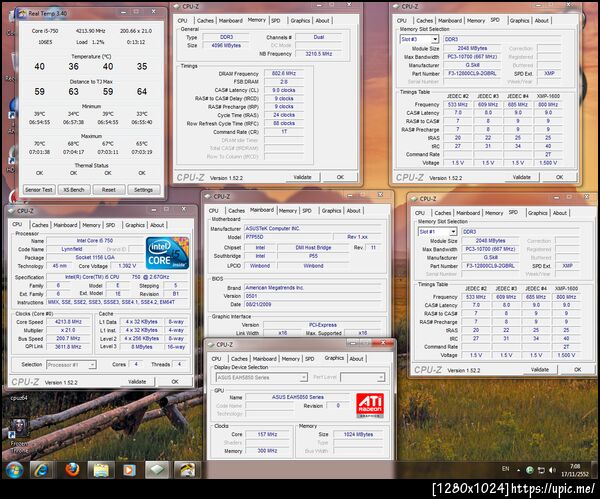Click XS Bench in Real Temp

73,190
